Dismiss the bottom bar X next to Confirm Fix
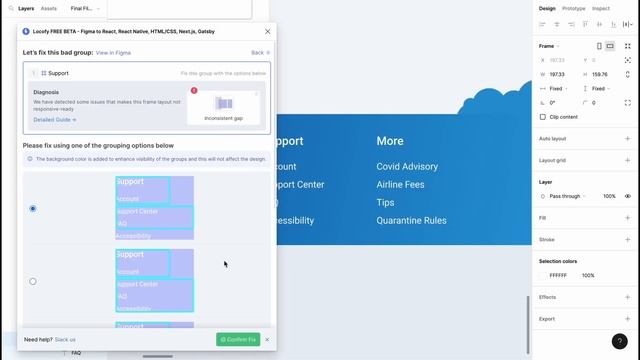The width and height of the screenshot is (640, 360). [267, 340]
